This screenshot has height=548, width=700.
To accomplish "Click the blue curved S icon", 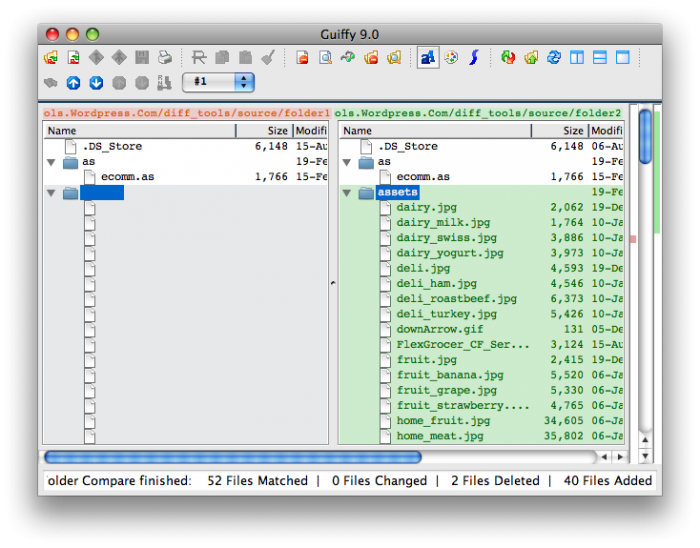I will coord(474,58).
